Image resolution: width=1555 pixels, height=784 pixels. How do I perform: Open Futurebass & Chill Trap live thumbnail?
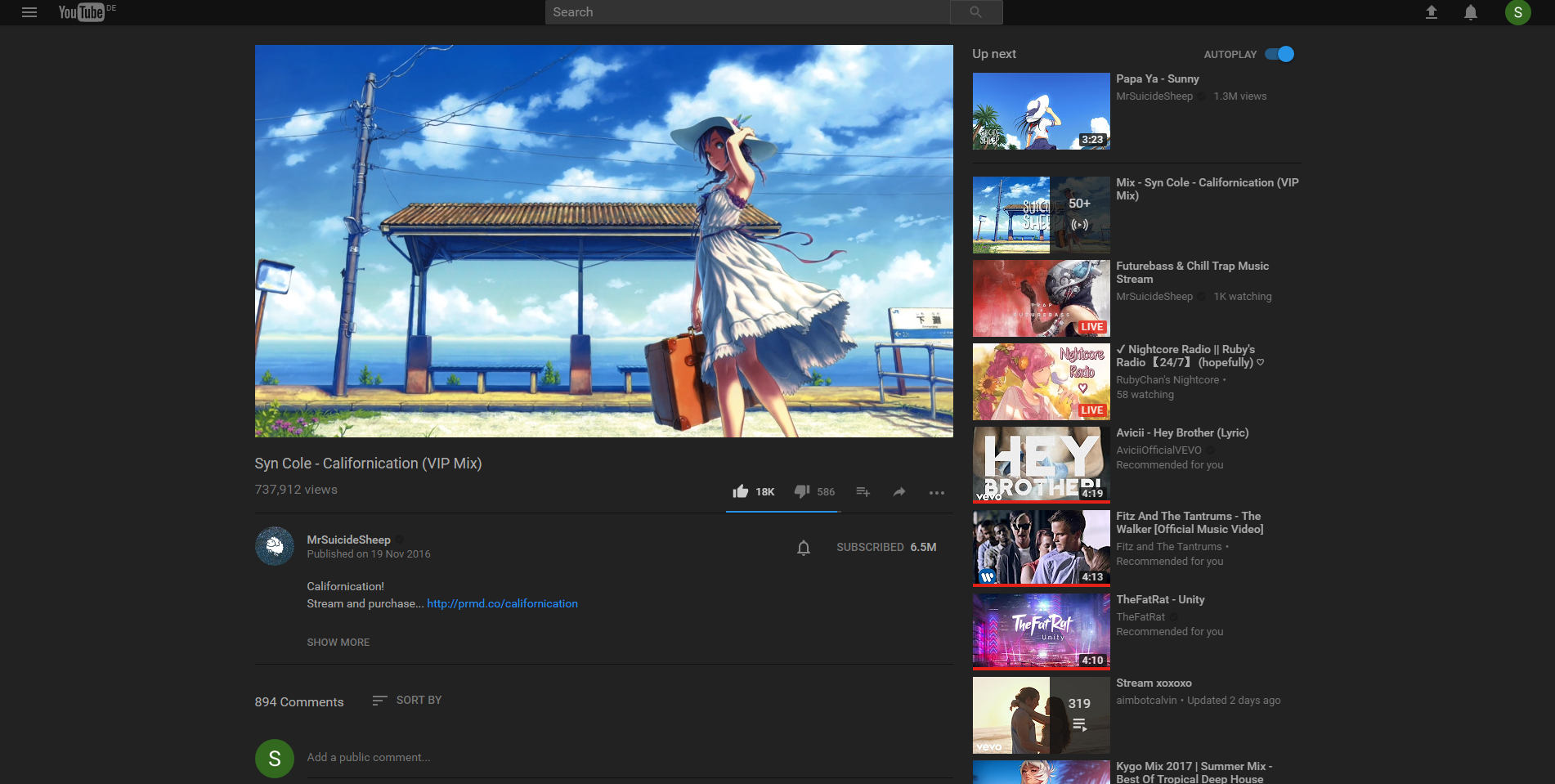[x=1042, y=298]
